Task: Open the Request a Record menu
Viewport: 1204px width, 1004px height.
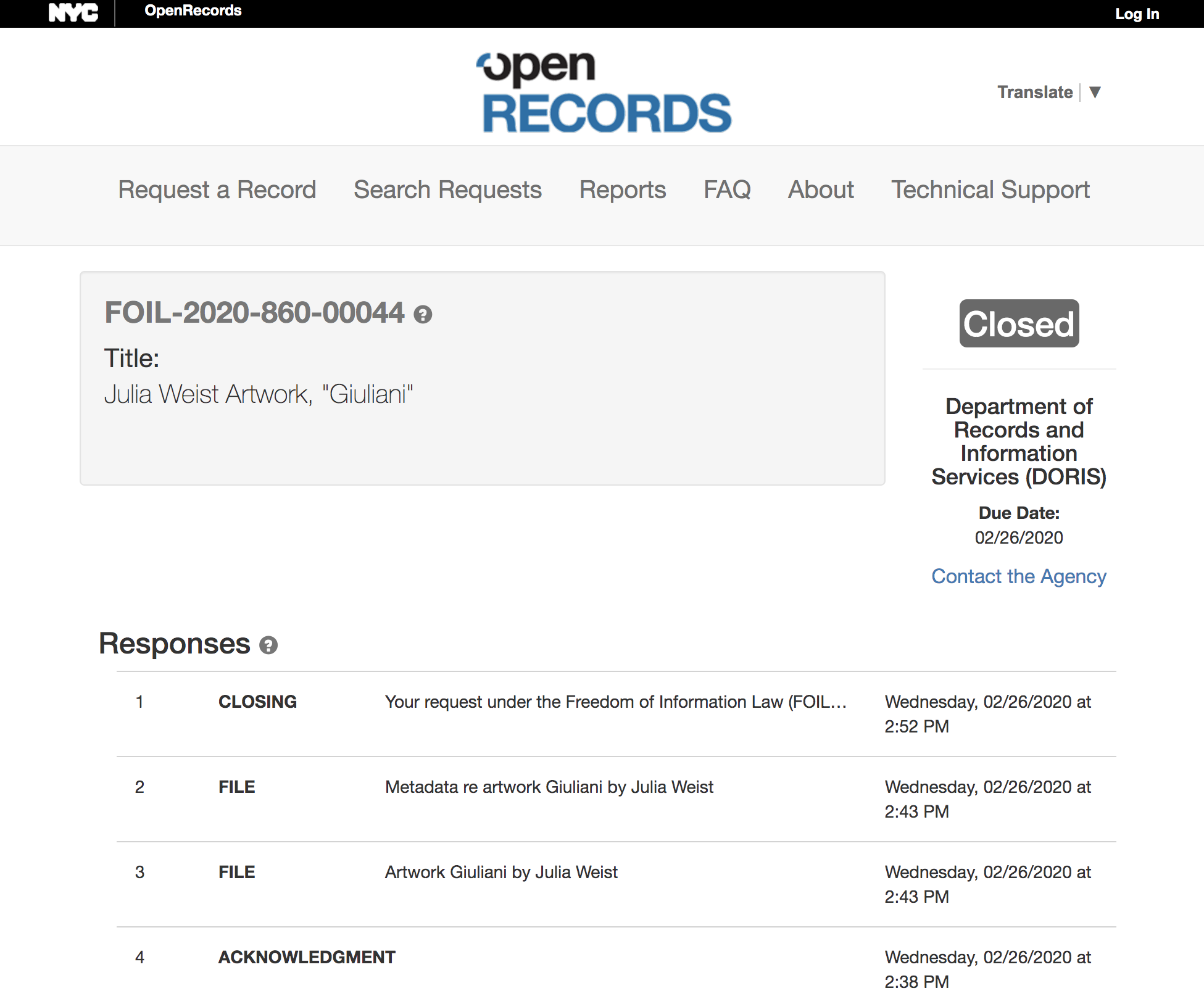Action: tap(217, 189)
